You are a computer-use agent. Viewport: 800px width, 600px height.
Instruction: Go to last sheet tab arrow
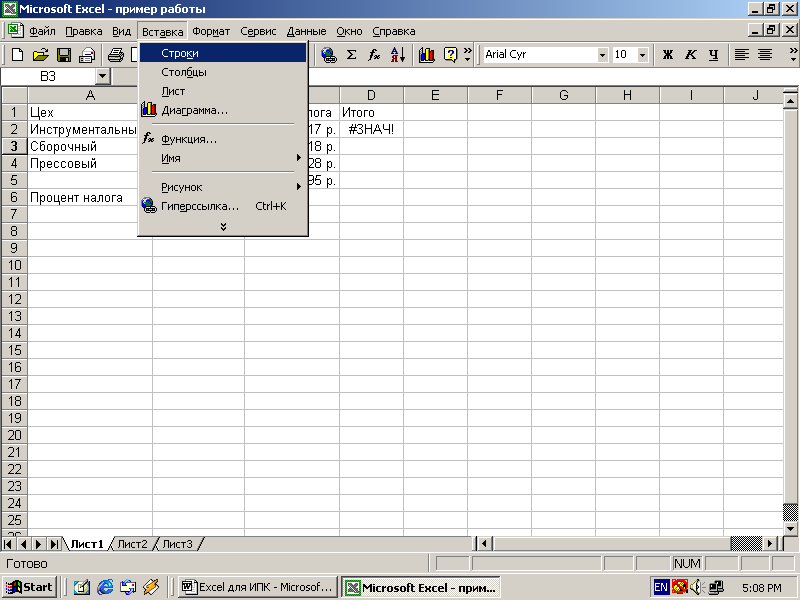point(54,544)
